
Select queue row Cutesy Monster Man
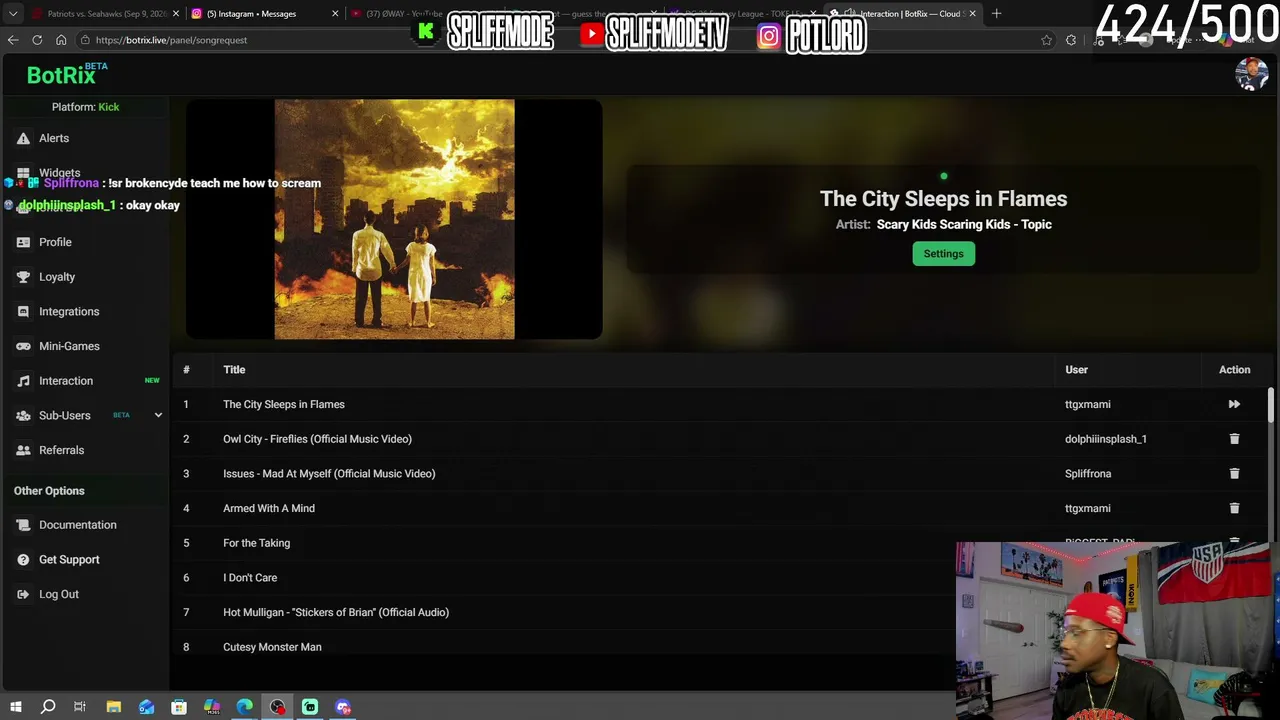[612, 647]
